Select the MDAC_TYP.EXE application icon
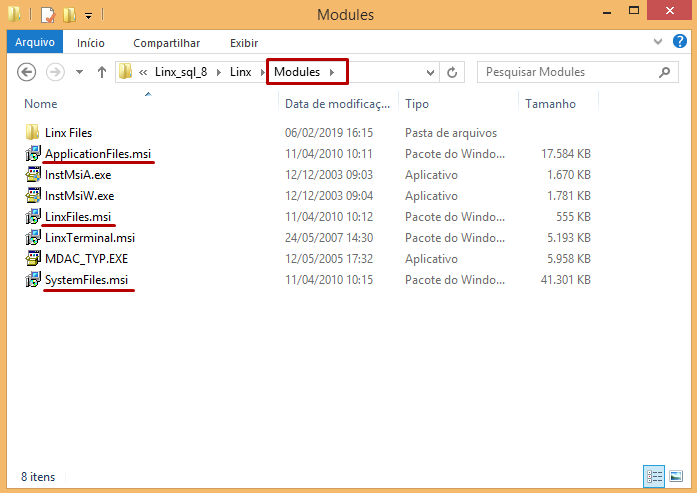Viewport: 697px width, 493px height. tap(33, 258)
